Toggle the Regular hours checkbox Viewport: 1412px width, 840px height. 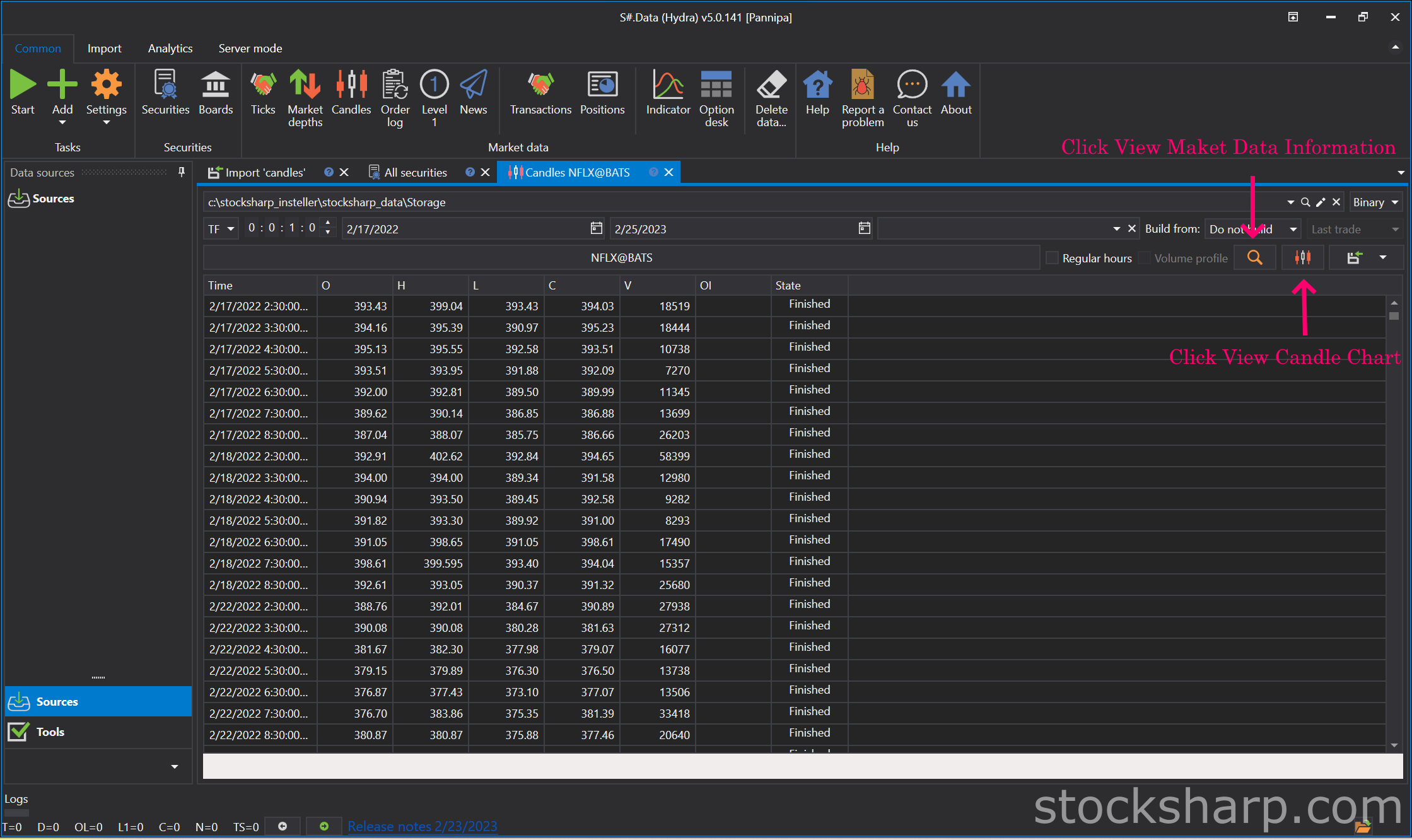point(1052,257)
